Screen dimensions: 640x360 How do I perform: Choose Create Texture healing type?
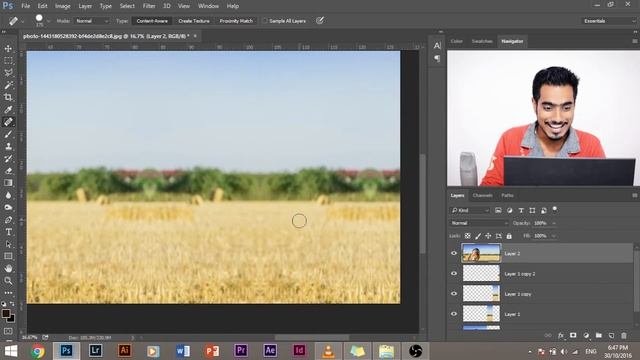(194, 21)
